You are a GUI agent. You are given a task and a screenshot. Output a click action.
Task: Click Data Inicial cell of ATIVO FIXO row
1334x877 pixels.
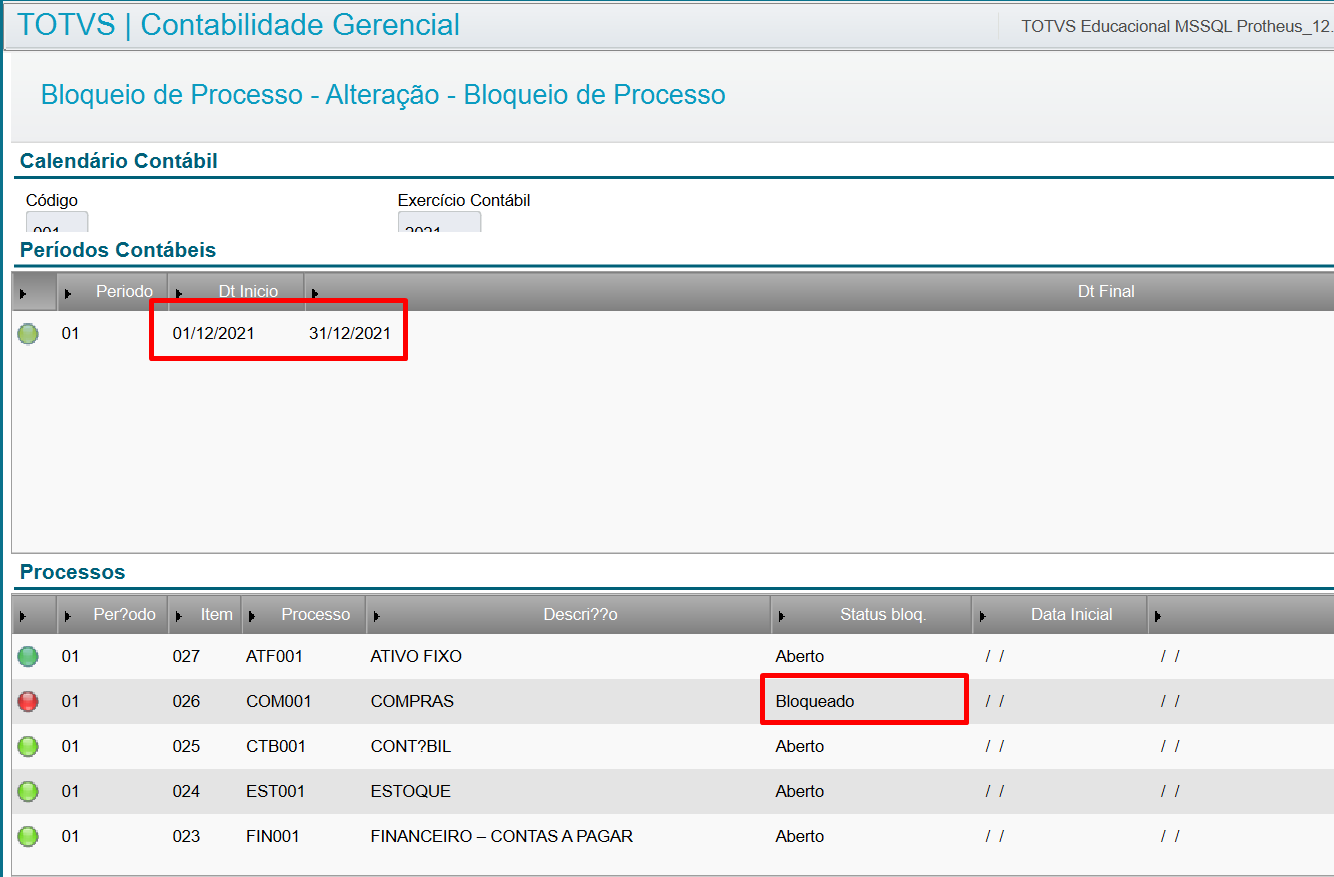coord(1060,657)
